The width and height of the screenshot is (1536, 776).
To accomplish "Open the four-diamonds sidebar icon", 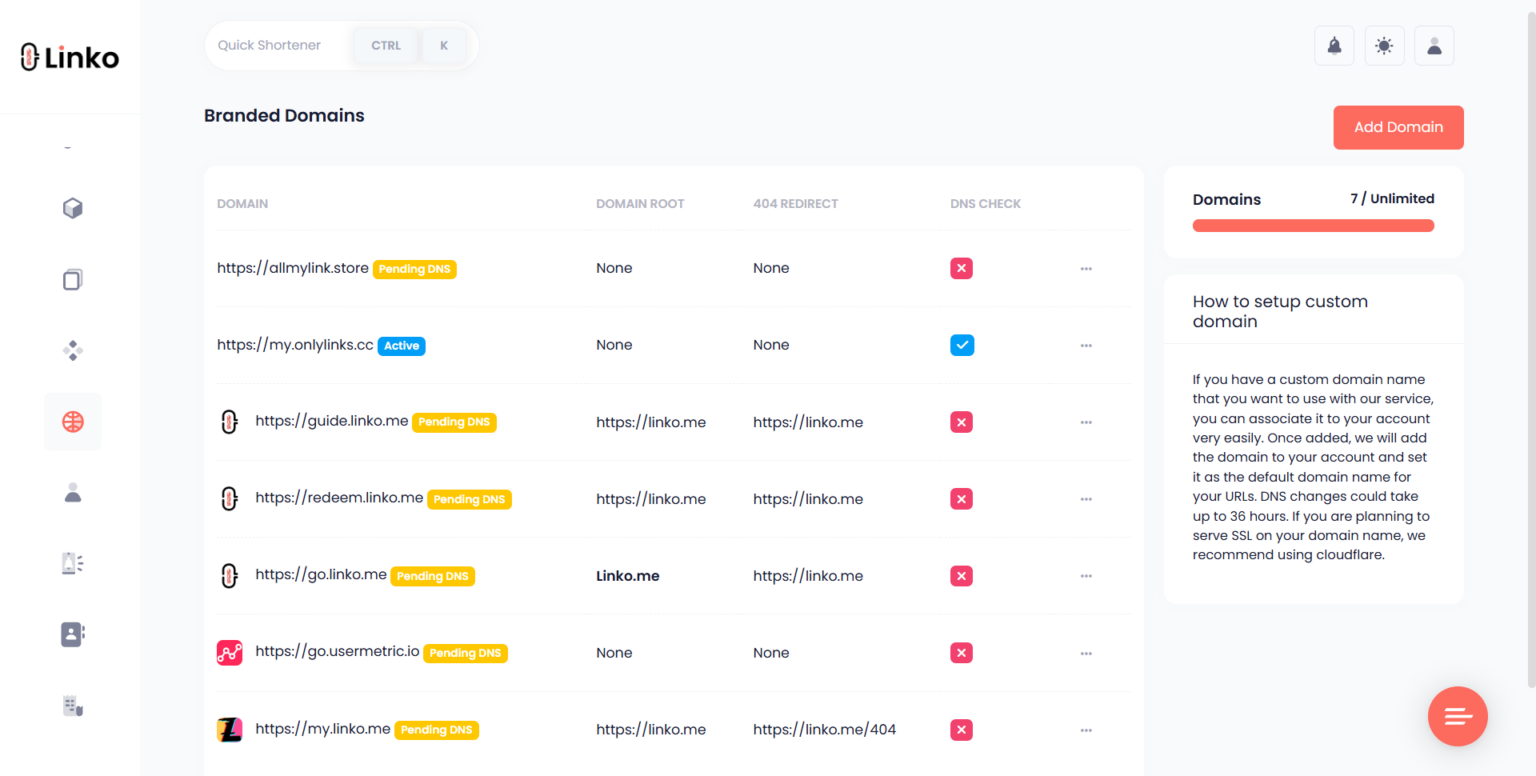I will [x=73, y=351].
